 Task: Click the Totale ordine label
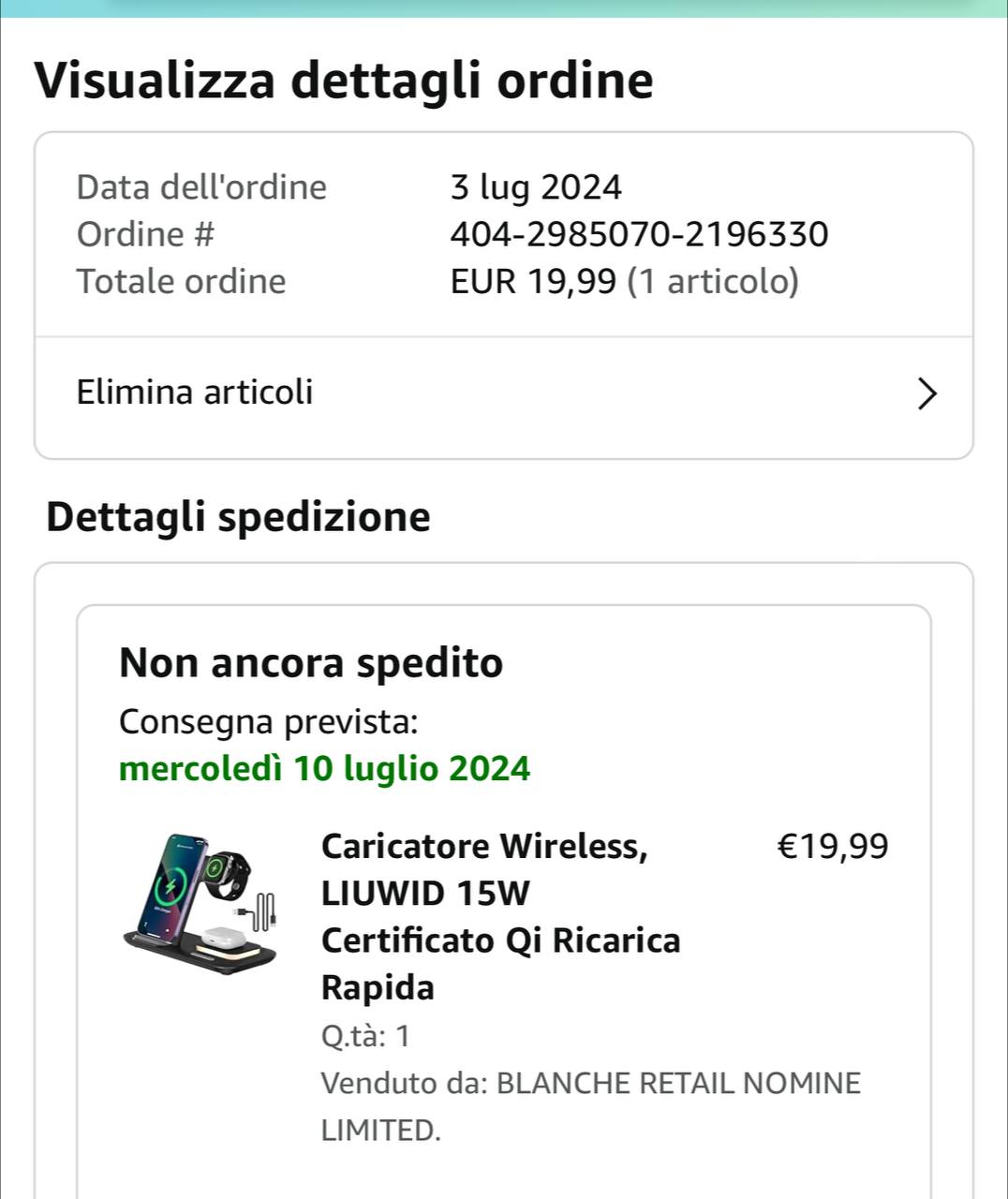[181, 281]
